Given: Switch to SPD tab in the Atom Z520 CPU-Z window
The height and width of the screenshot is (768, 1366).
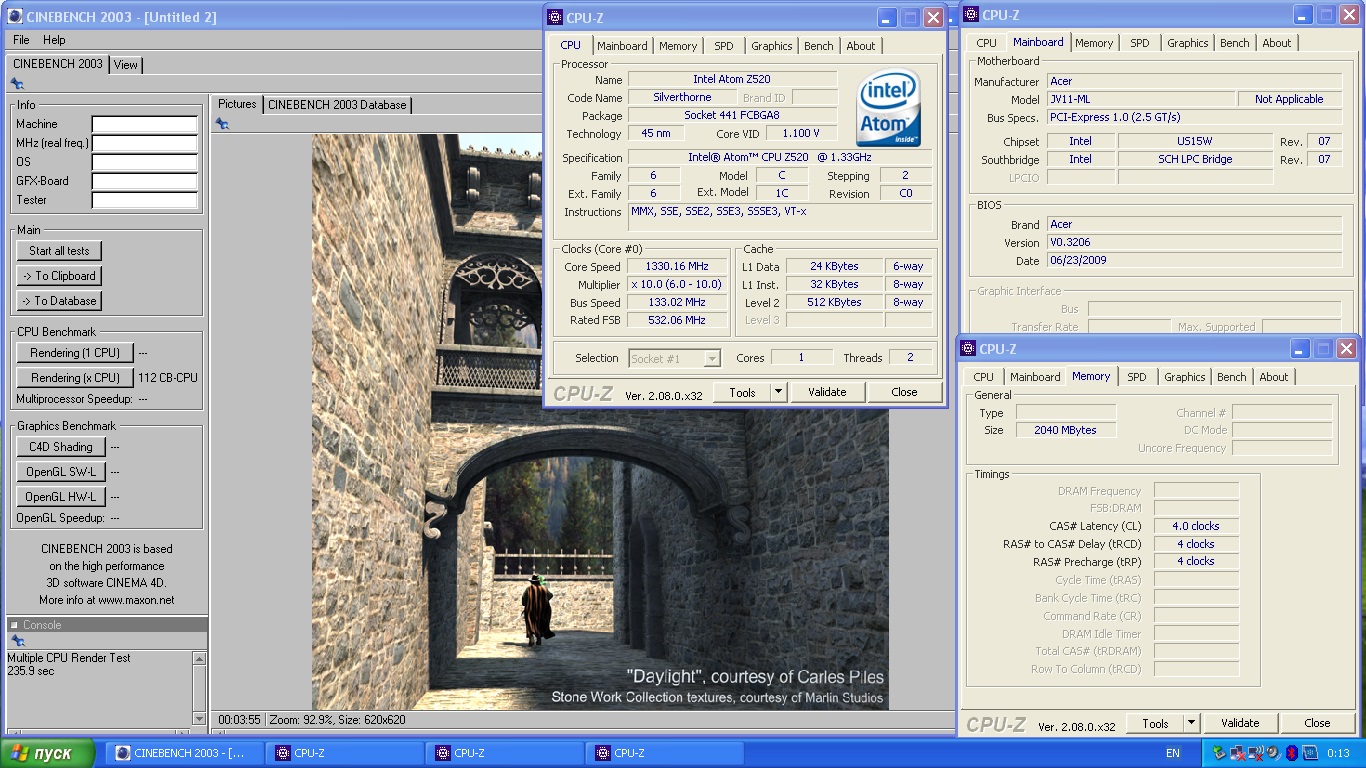Looking at the screenshot, I should [x=724, y=46].
